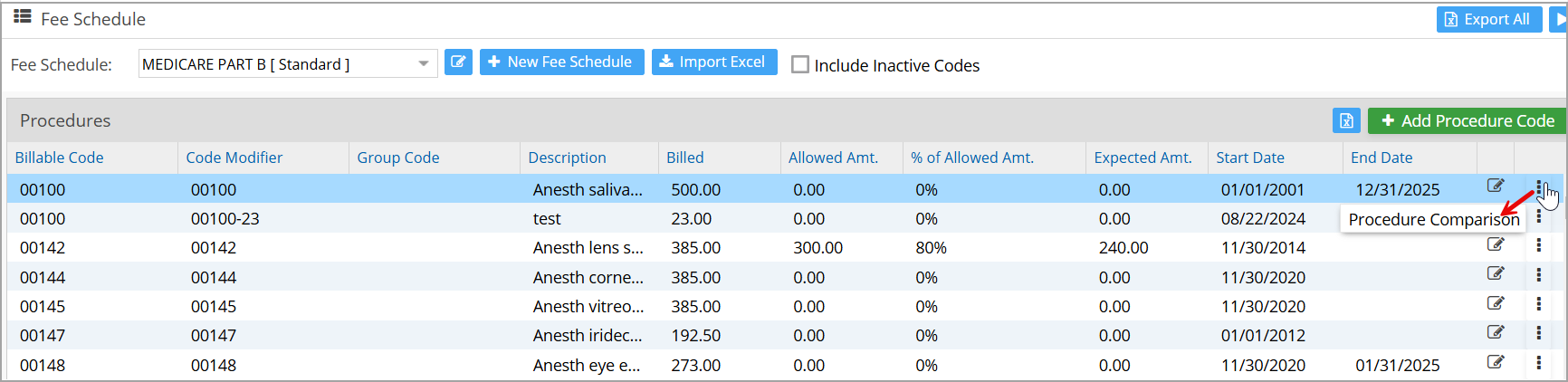Sort by Start Date column header

click(1249, 158)
